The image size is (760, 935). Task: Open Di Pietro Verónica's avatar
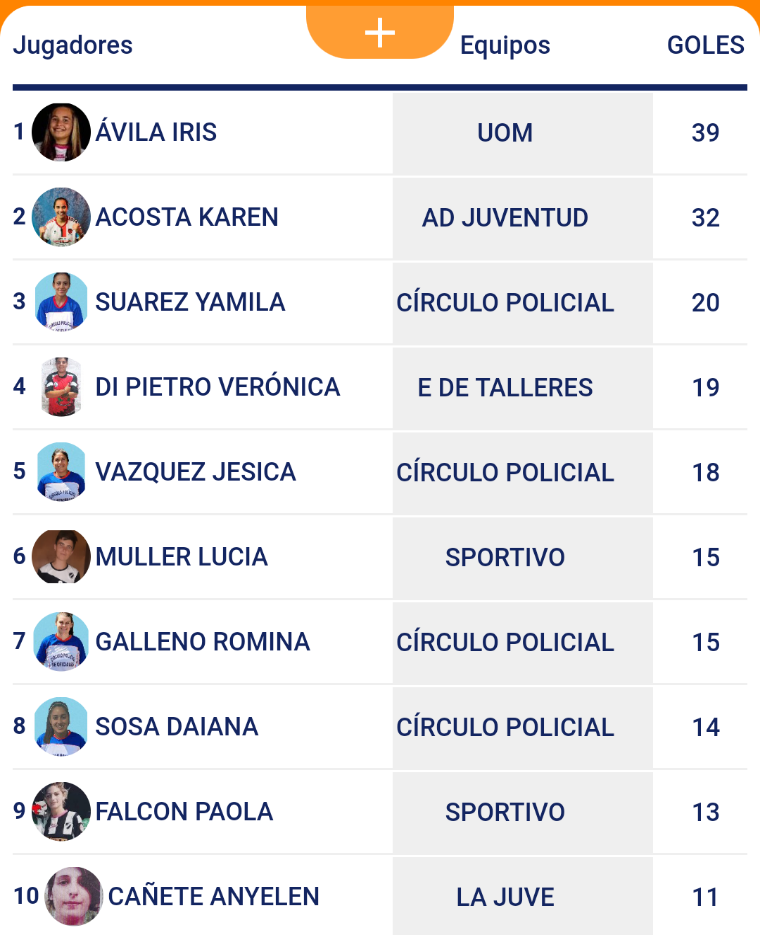click(x=61, y=387)
